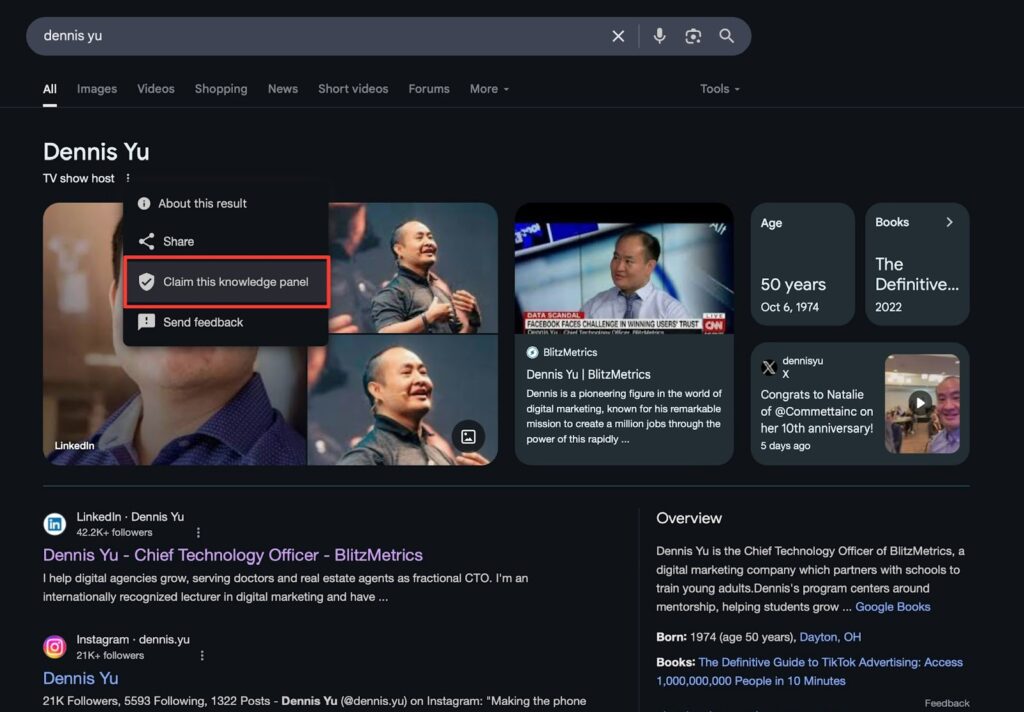Expand Books card with chevron arrow

point(950,222)
